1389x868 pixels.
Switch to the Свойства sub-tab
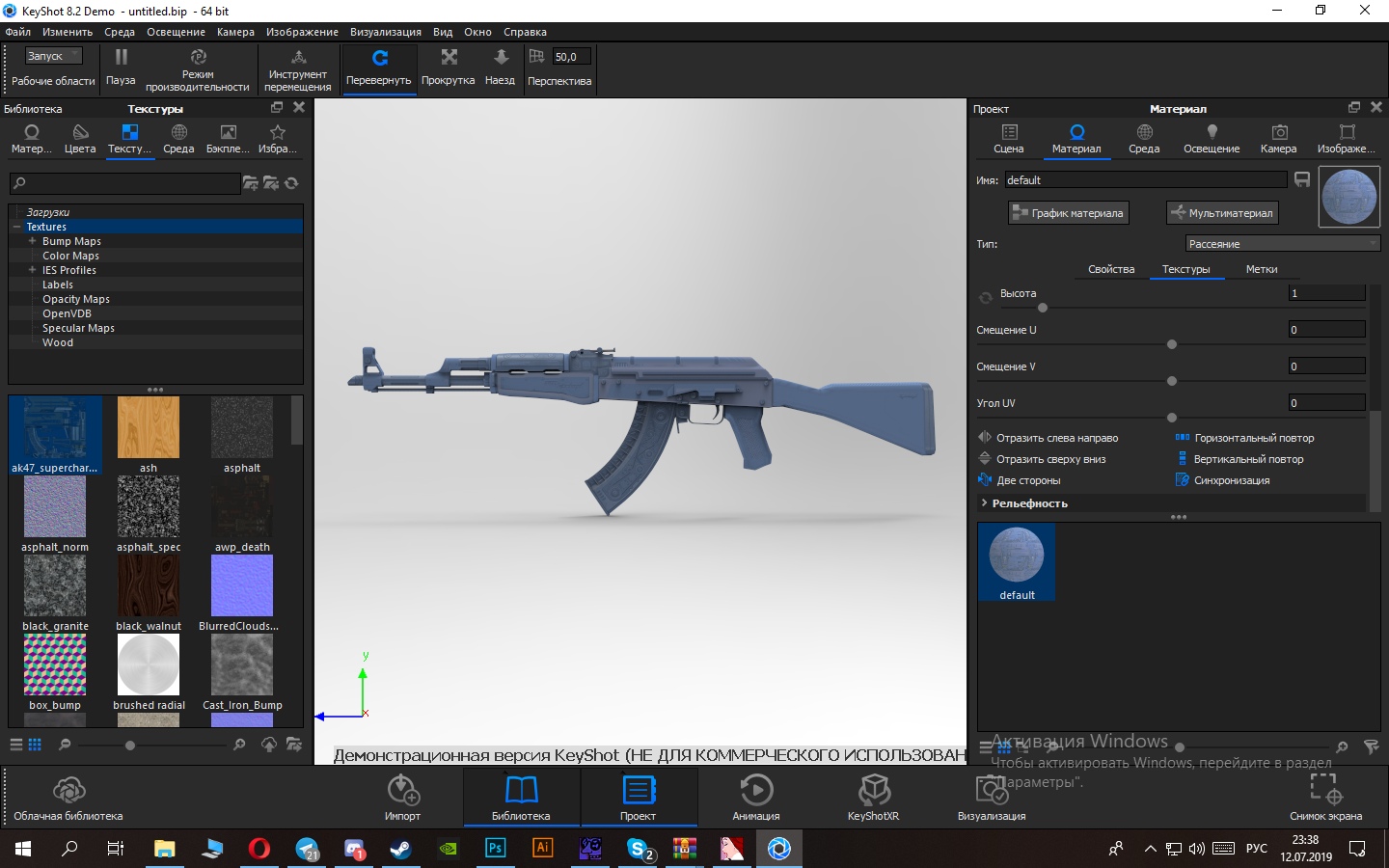point(1111,269)
